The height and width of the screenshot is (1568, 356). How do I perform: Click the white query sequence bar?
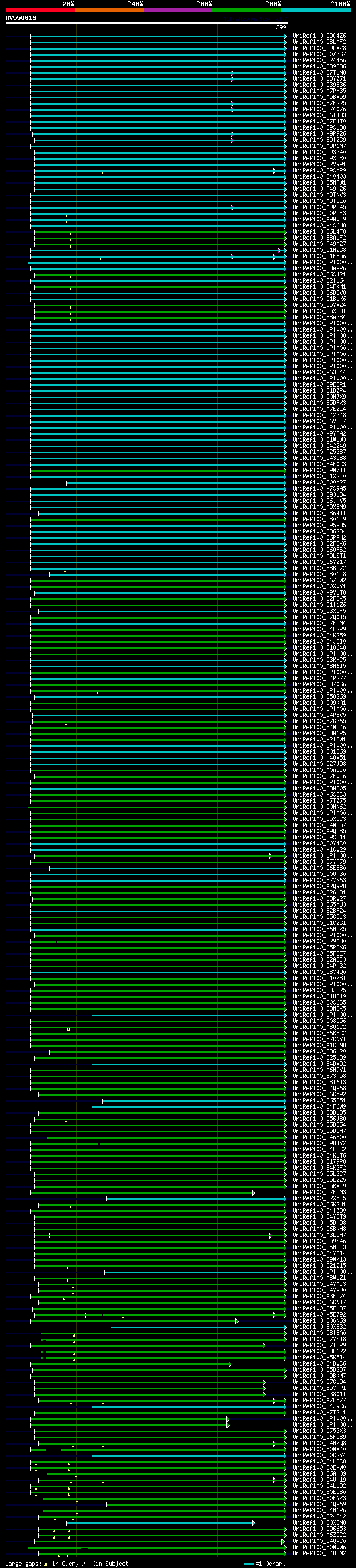[x=147, y=22]
